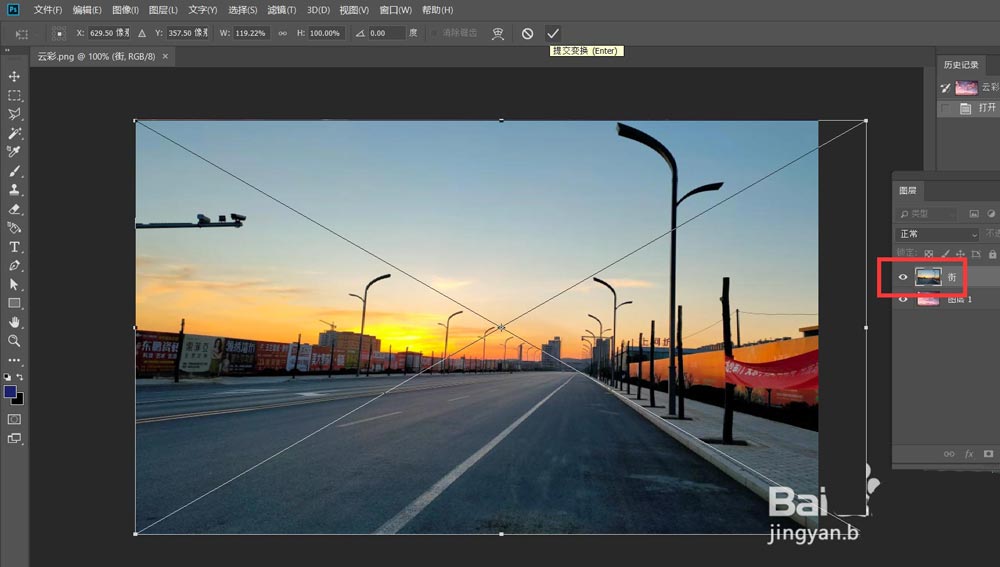Image resolution: width=1000 pixels, height=567 pixels.
Task: Lock transparent pixels
Action: (929, 254)
